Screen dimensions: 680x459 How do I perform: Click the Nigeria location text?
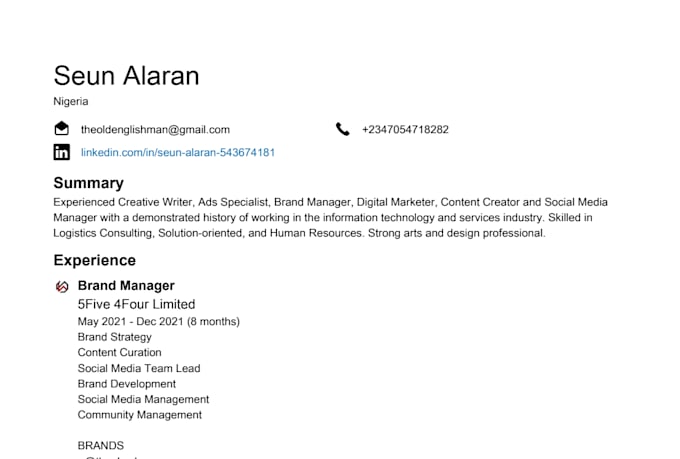tap(71, 101)
